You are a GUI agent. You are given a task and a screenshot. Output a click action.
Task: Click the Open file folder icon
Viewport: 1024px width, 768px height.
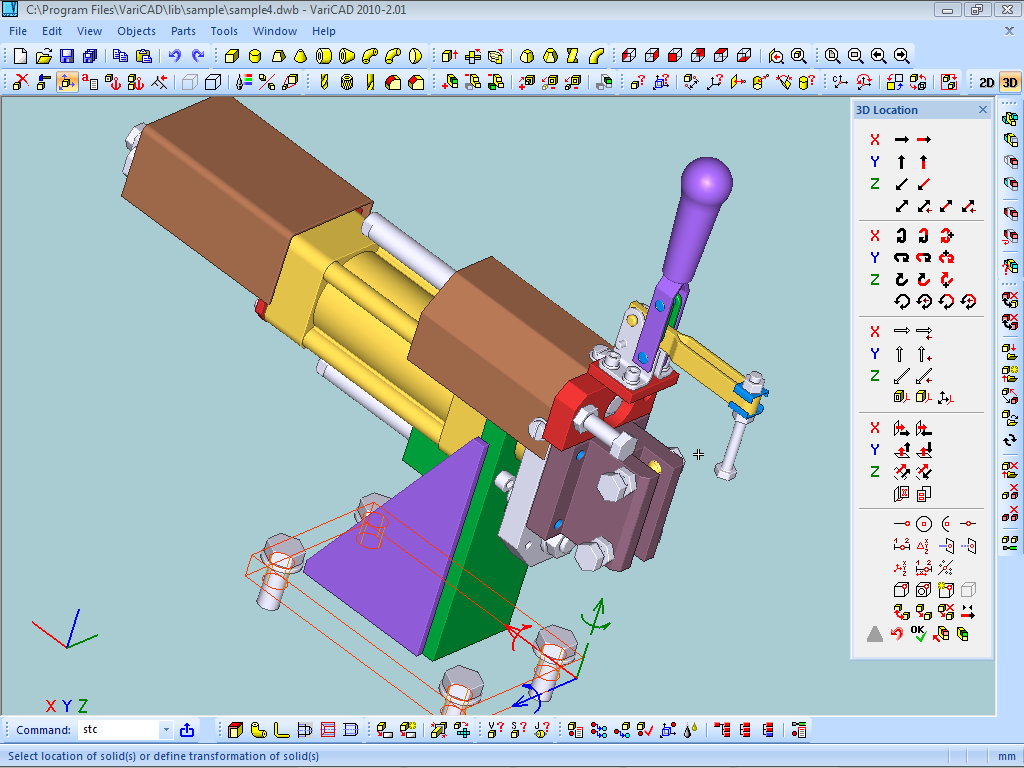(x=44, y=56)
